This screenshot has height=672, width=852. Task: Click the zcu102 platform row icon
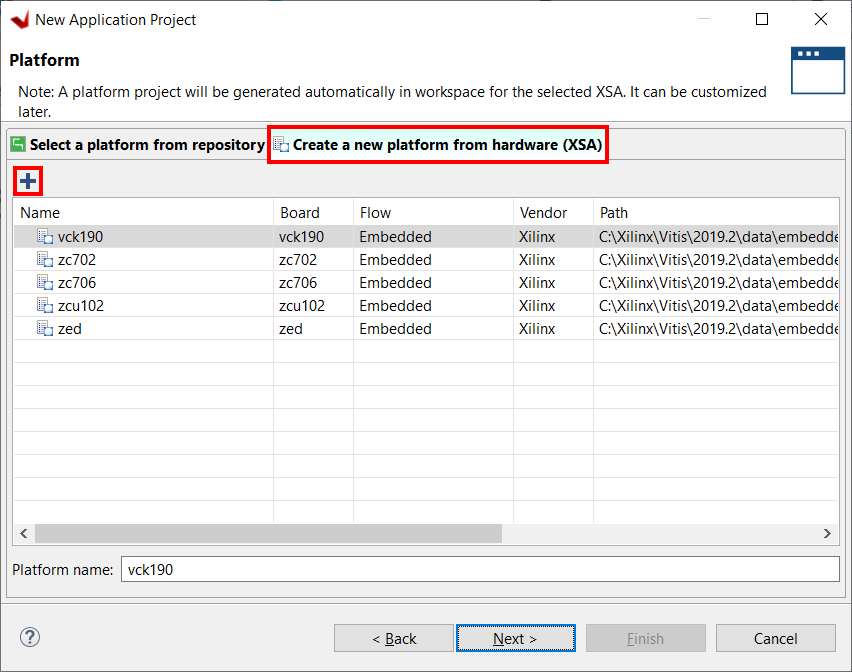pos(45,305)
